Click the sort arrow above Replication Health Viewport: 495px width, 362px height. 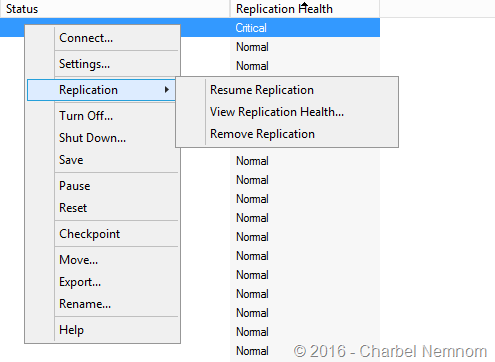pos(304,4)
